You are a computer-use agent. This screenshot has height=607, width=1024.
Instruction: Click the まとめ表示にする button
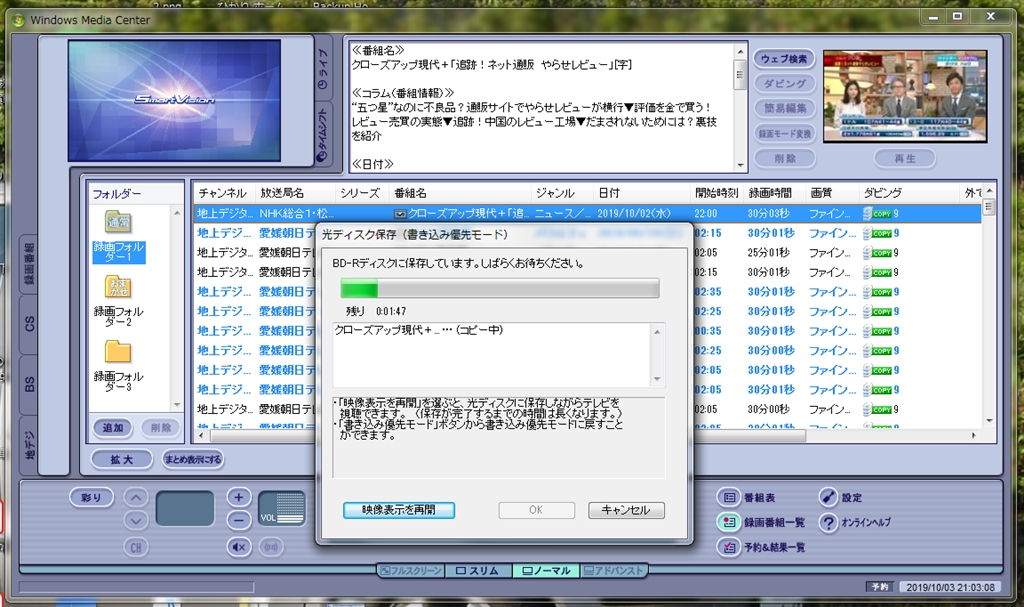pyautogui.click(x=193, y=459)
